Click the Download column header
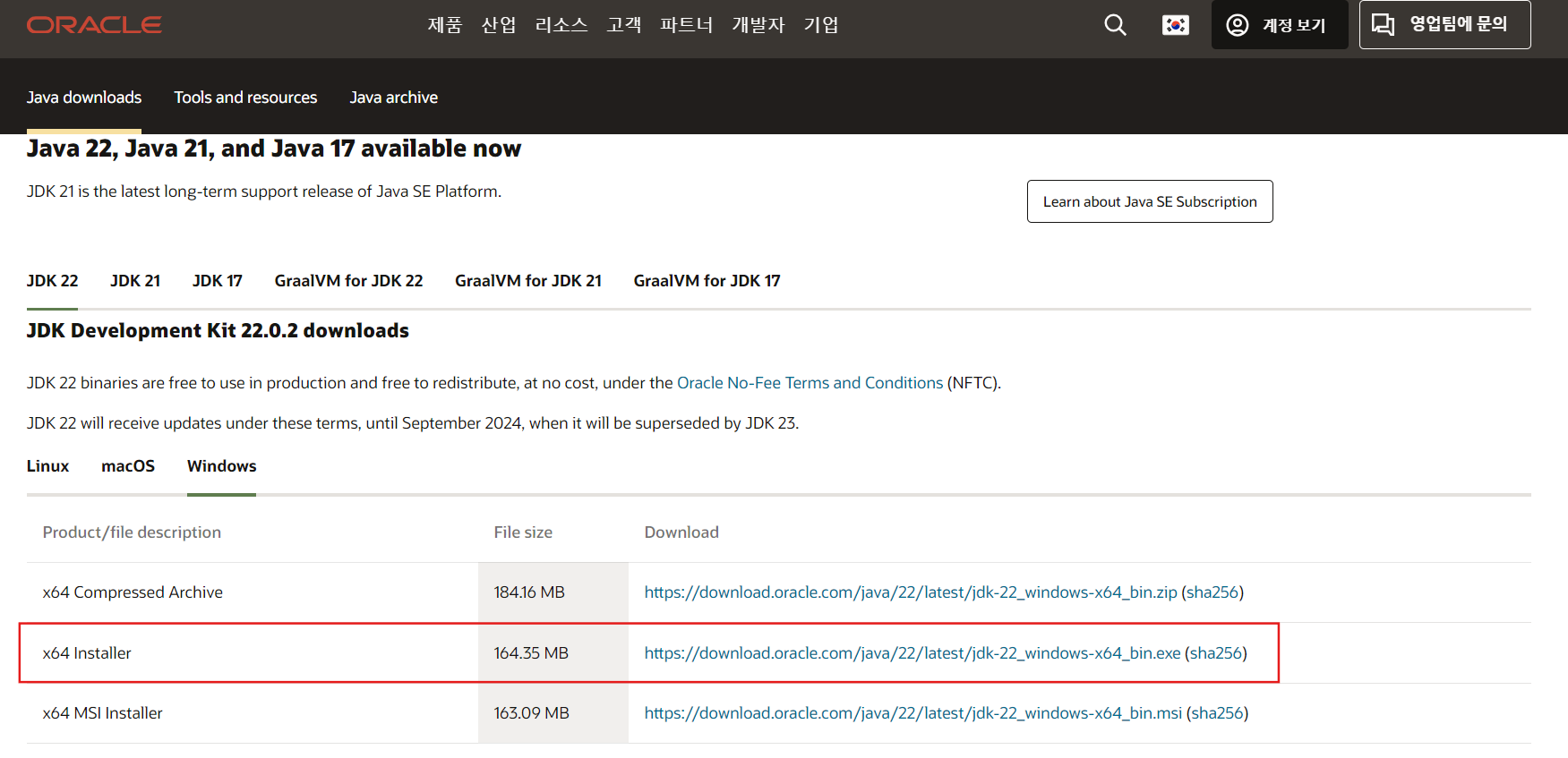The image size is (1568, 758). [681, 532]
